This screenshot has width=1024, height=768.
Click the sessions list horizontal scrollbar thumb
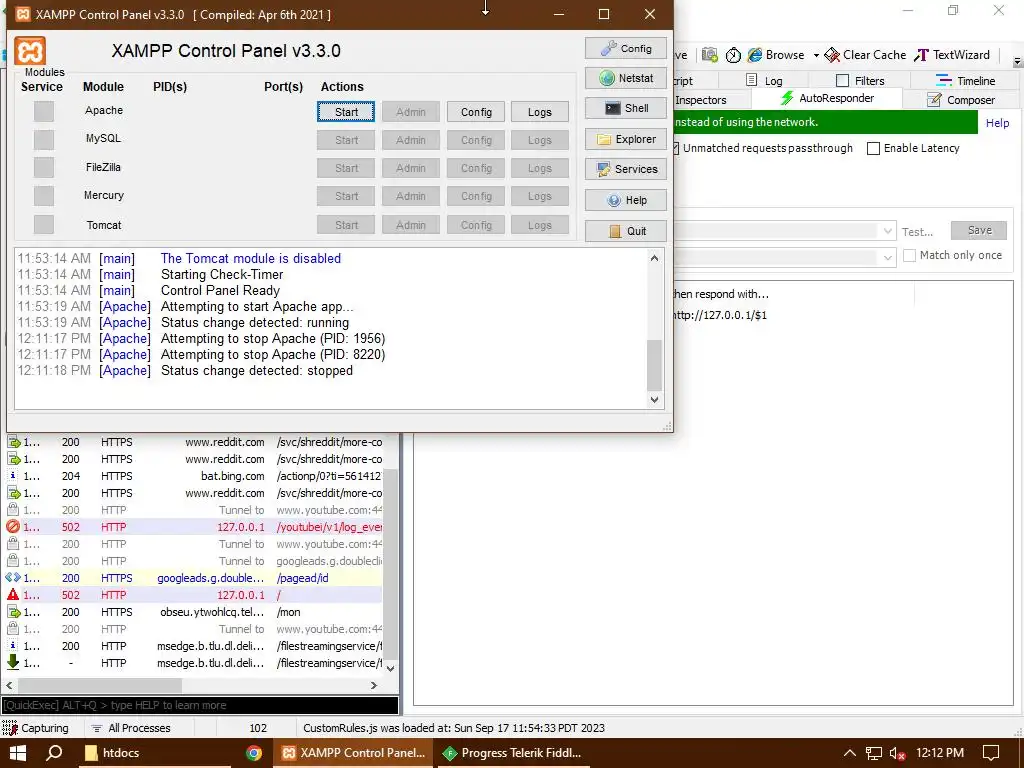tap(100, 685)
